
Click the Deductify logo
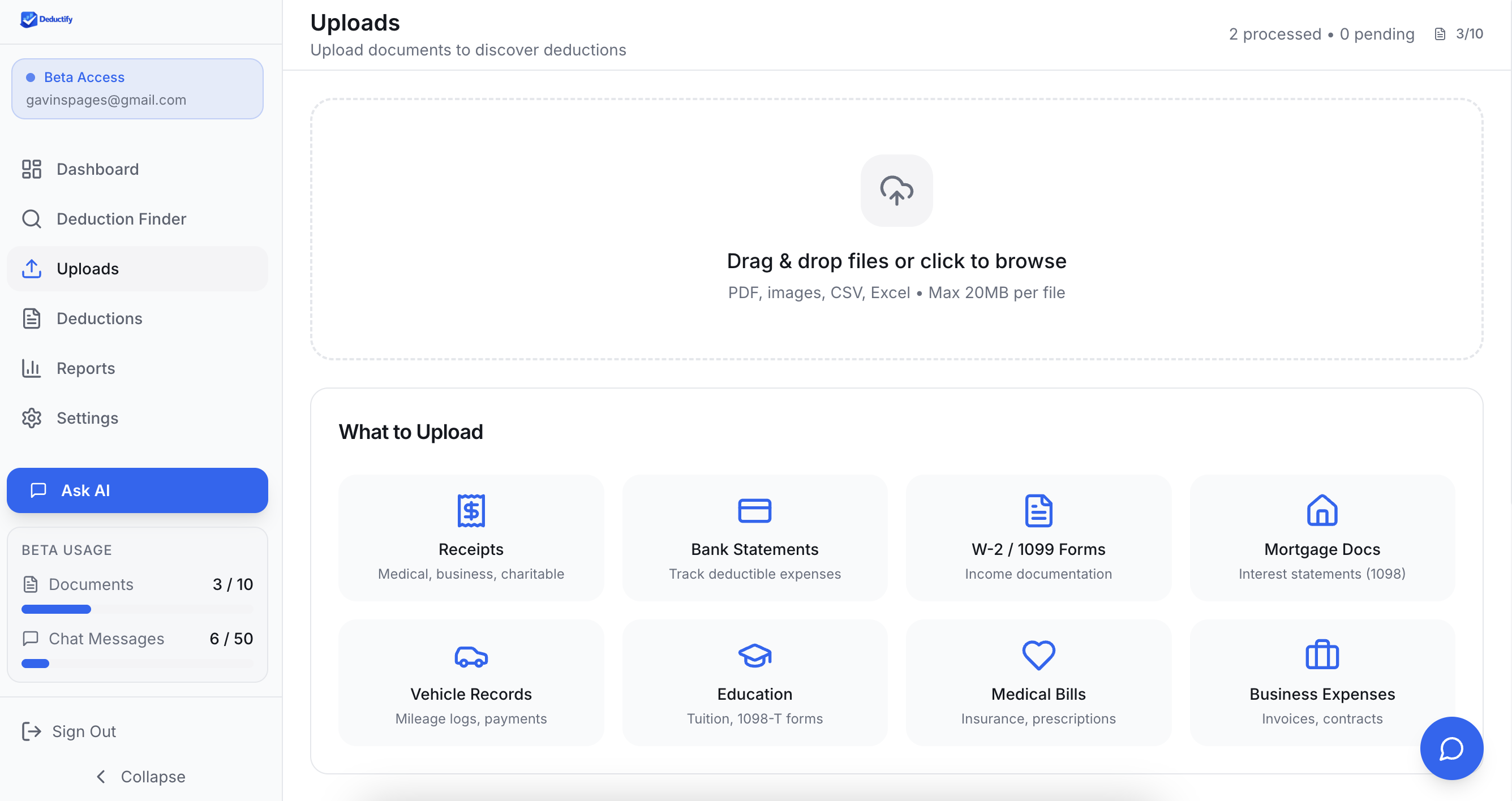(x=47, y=19)
